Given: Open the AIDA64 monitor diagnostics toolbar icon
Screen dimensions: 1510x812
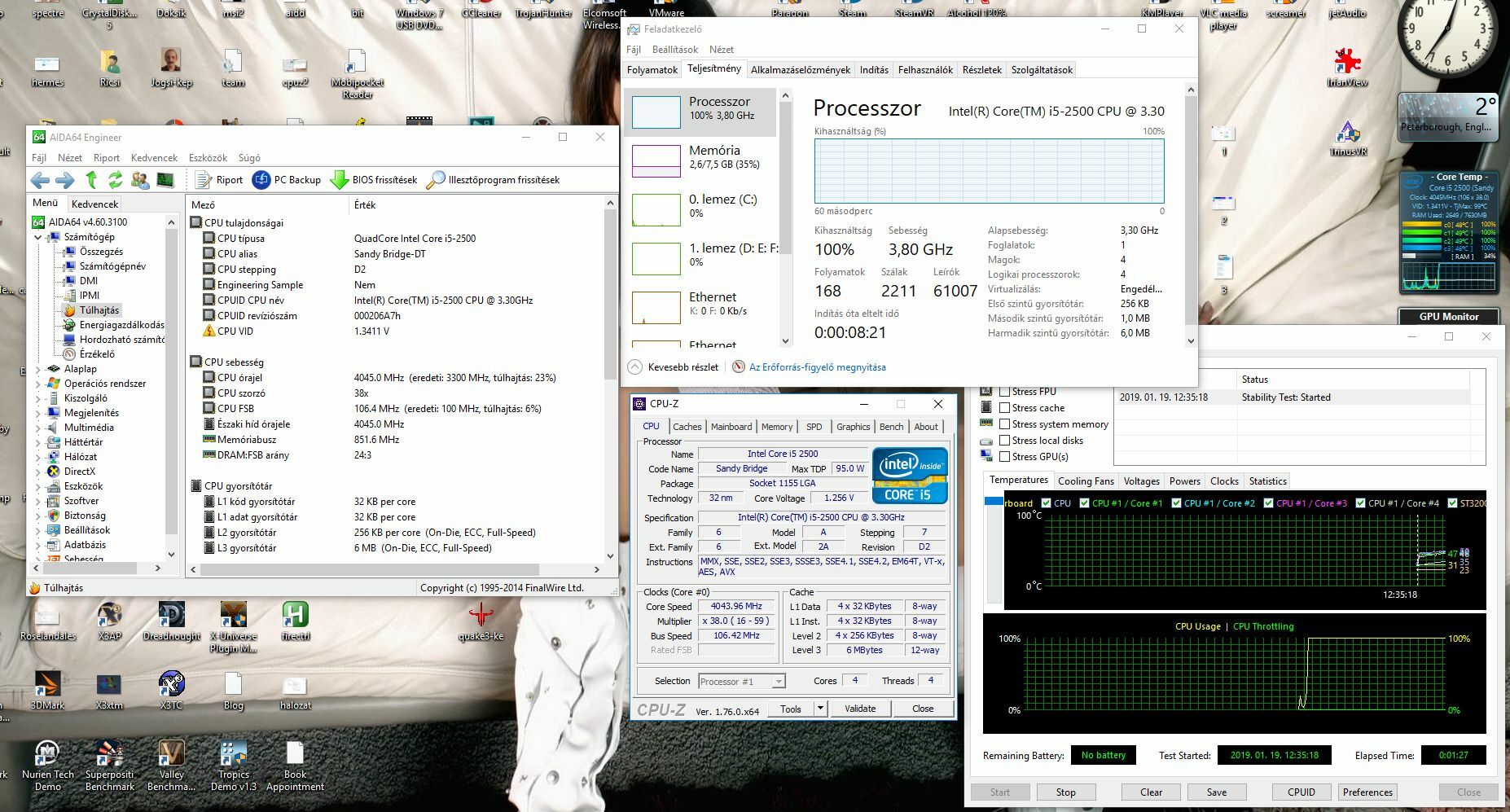Looking at the screenshot, I should click(165, 180).
